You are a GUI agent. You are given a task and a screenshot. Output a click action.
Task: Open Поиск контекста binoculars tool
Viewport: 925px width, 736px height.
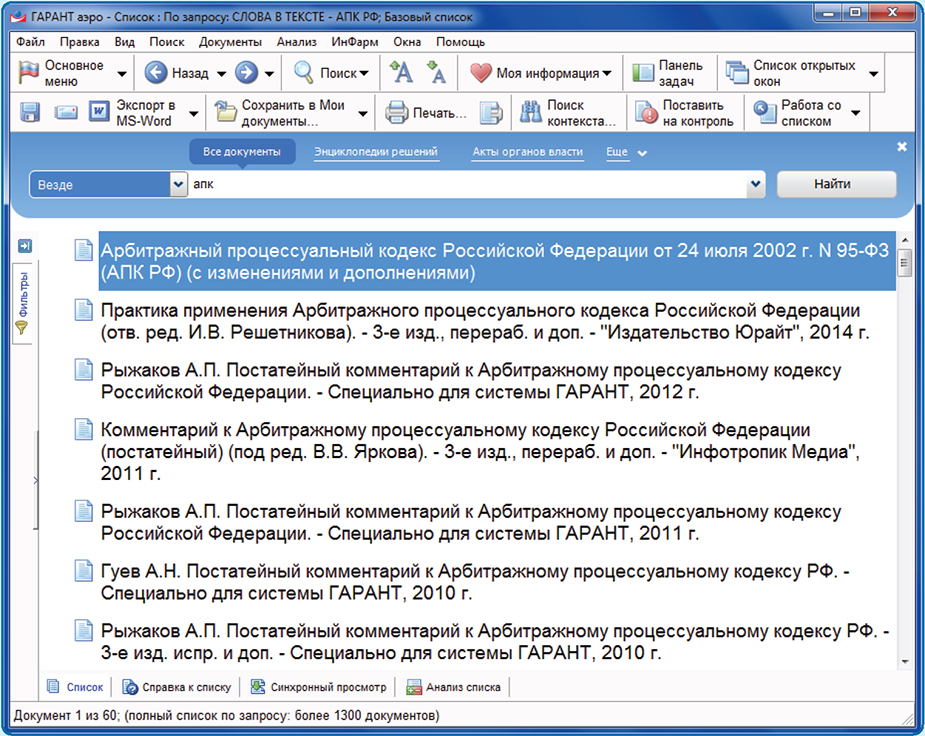tap(568, 113)
